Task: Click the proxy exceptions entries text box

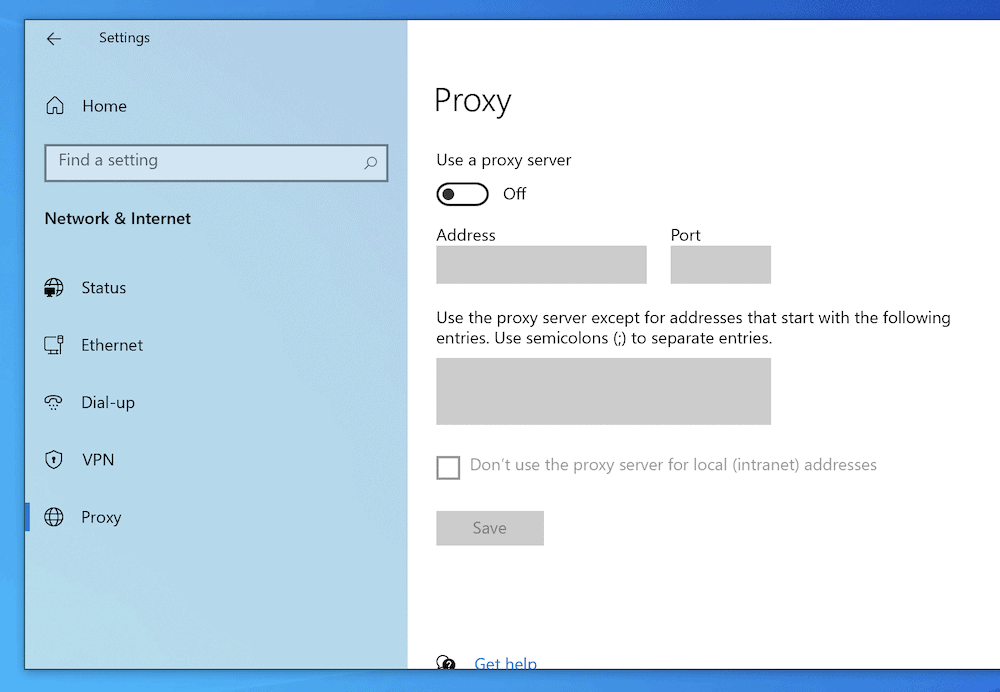Action: 603,391
